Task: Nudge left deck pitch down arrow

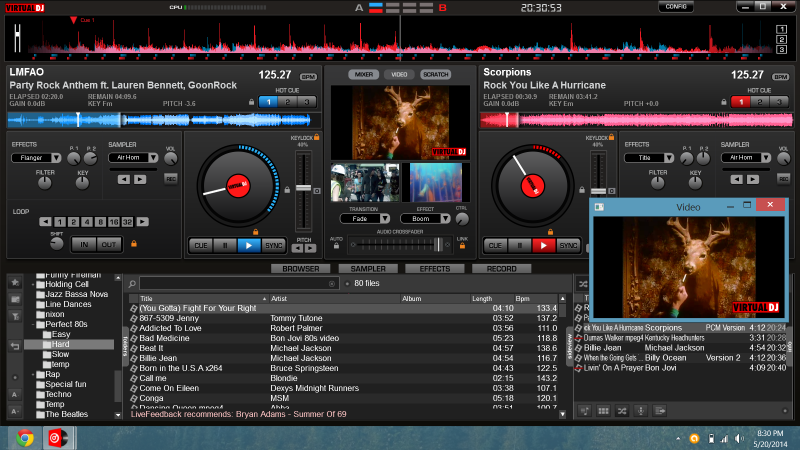Action: click(297, 248)
